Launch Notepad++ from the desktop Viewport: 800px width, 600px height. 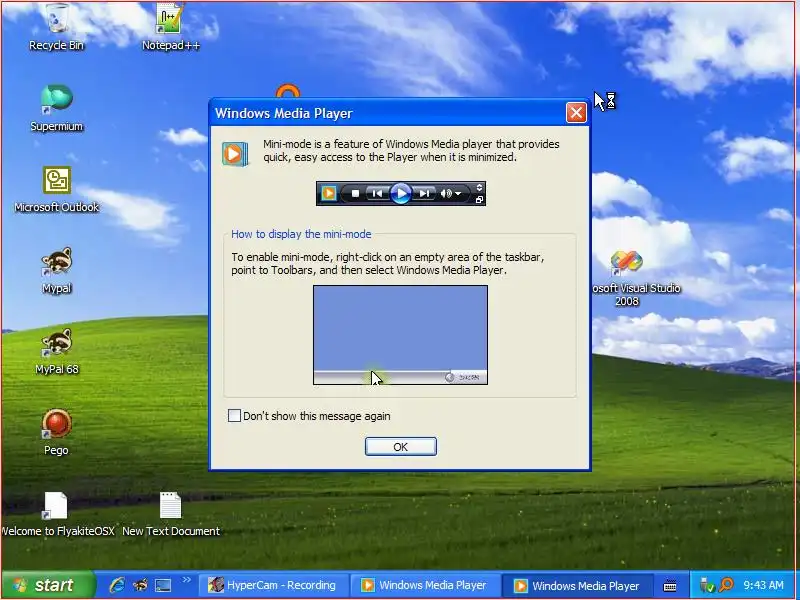[170, 27]
